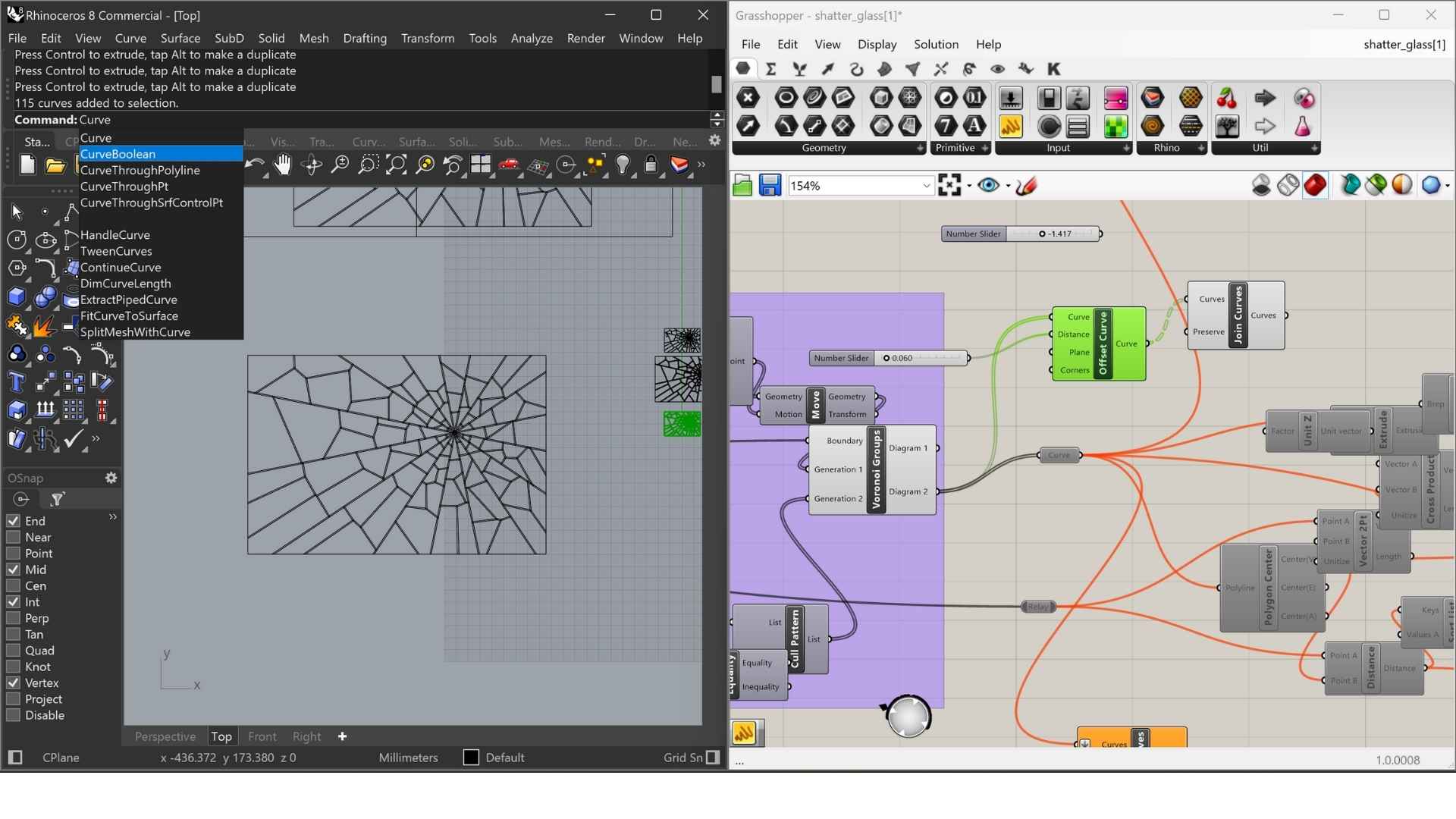
Task: Open the Surface menu in Rhino
Action: pos(180,38)
